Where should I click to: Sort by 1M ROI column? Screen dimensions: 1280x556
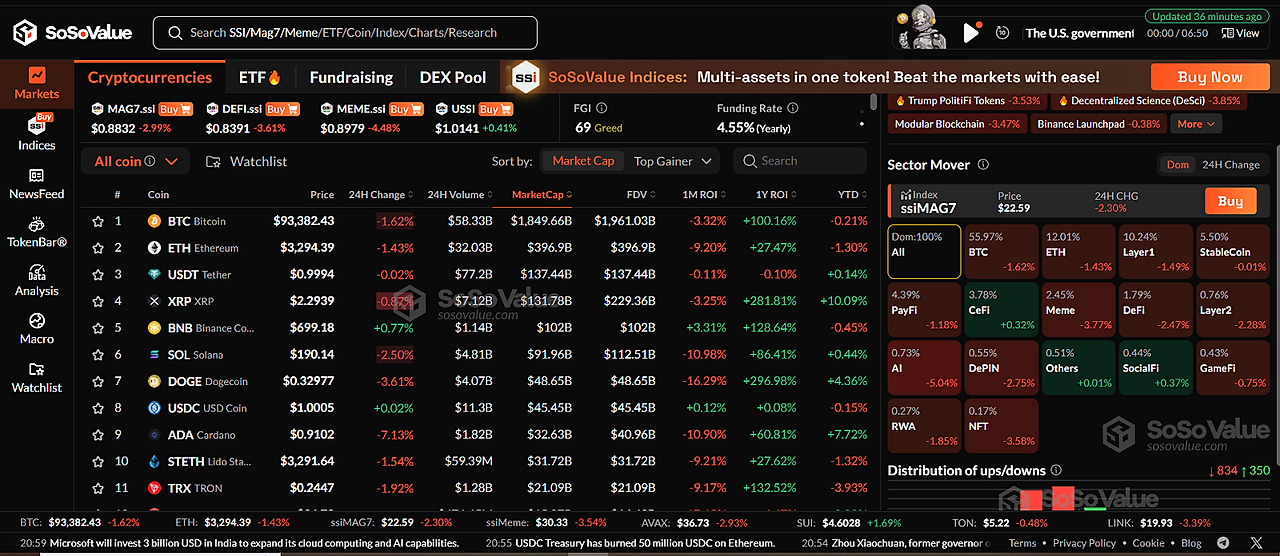click(704, 195)
